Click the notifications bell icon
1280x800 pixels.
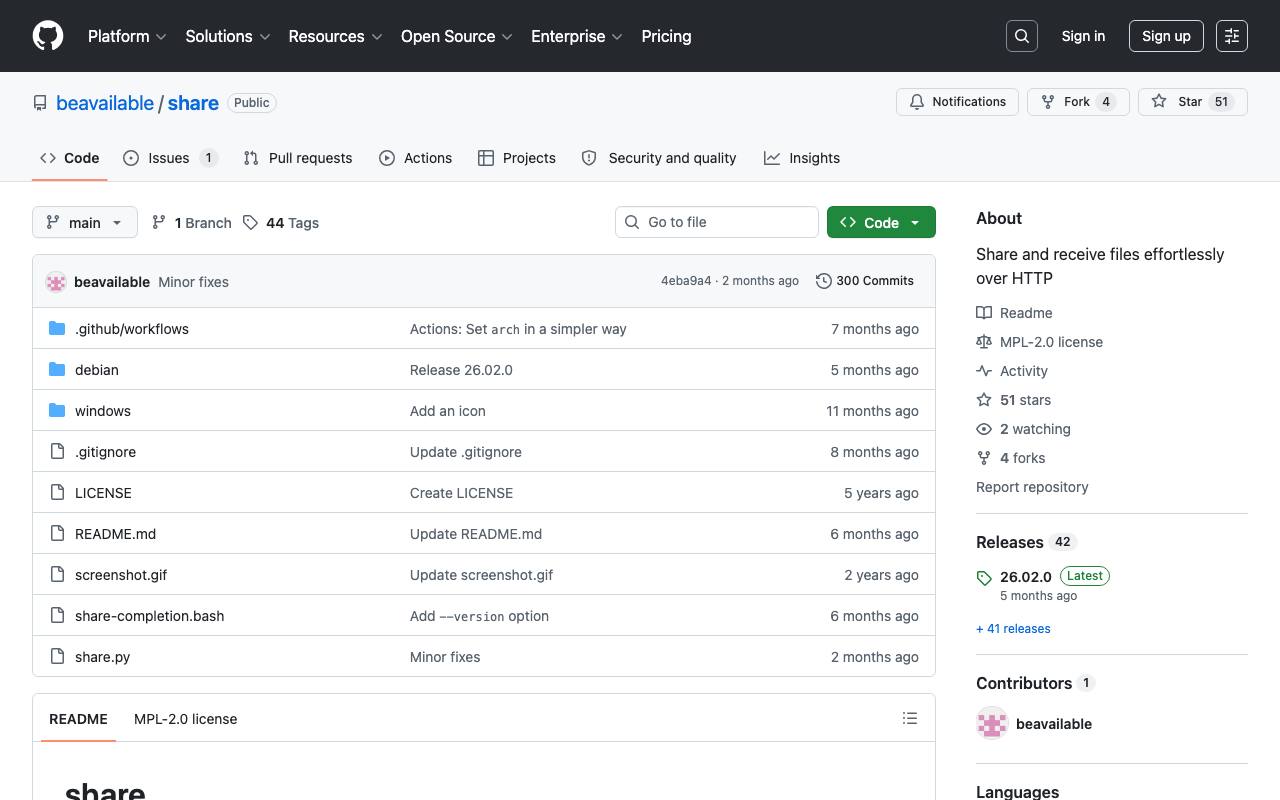pyautogui.click(x=917, y=102)
